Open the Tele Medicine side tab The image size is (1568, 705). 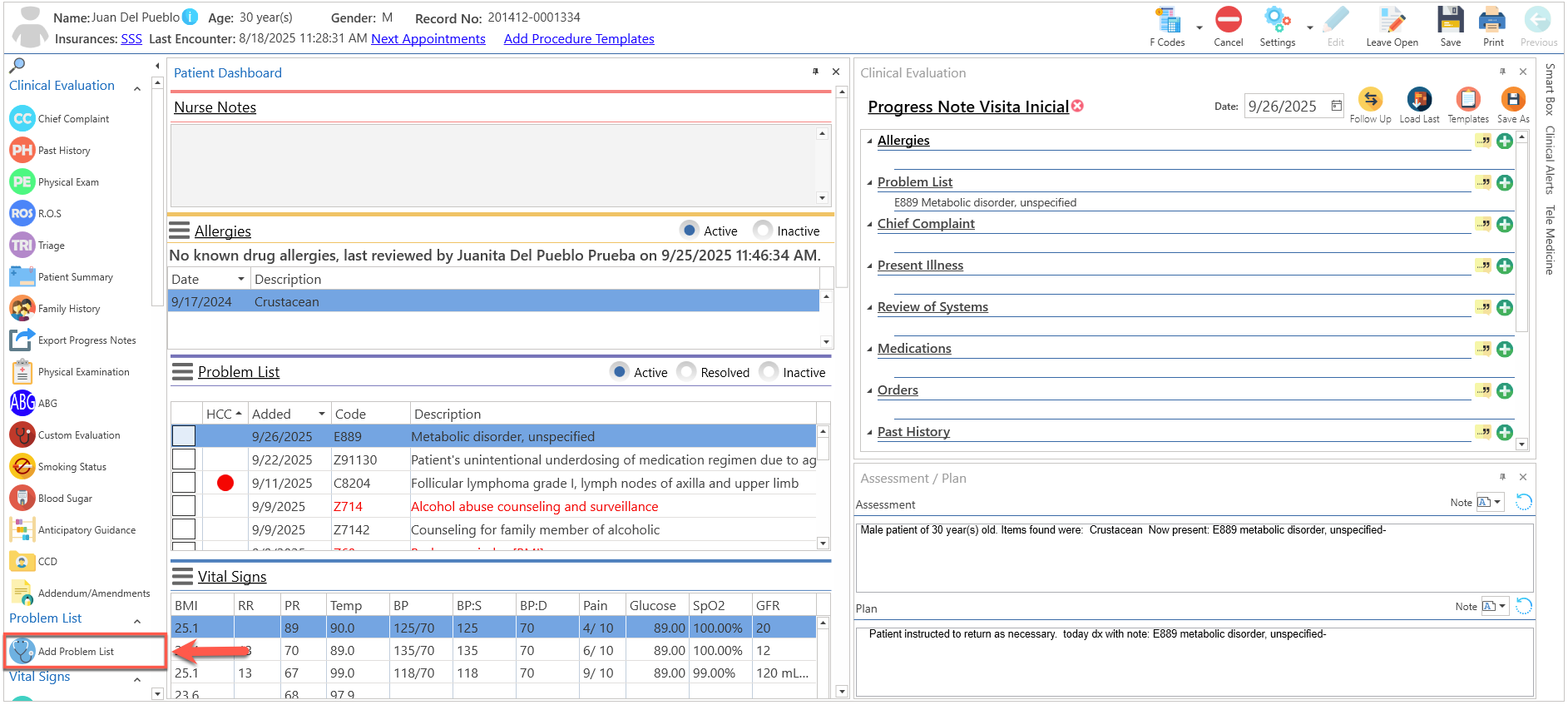click(1551, 240)
